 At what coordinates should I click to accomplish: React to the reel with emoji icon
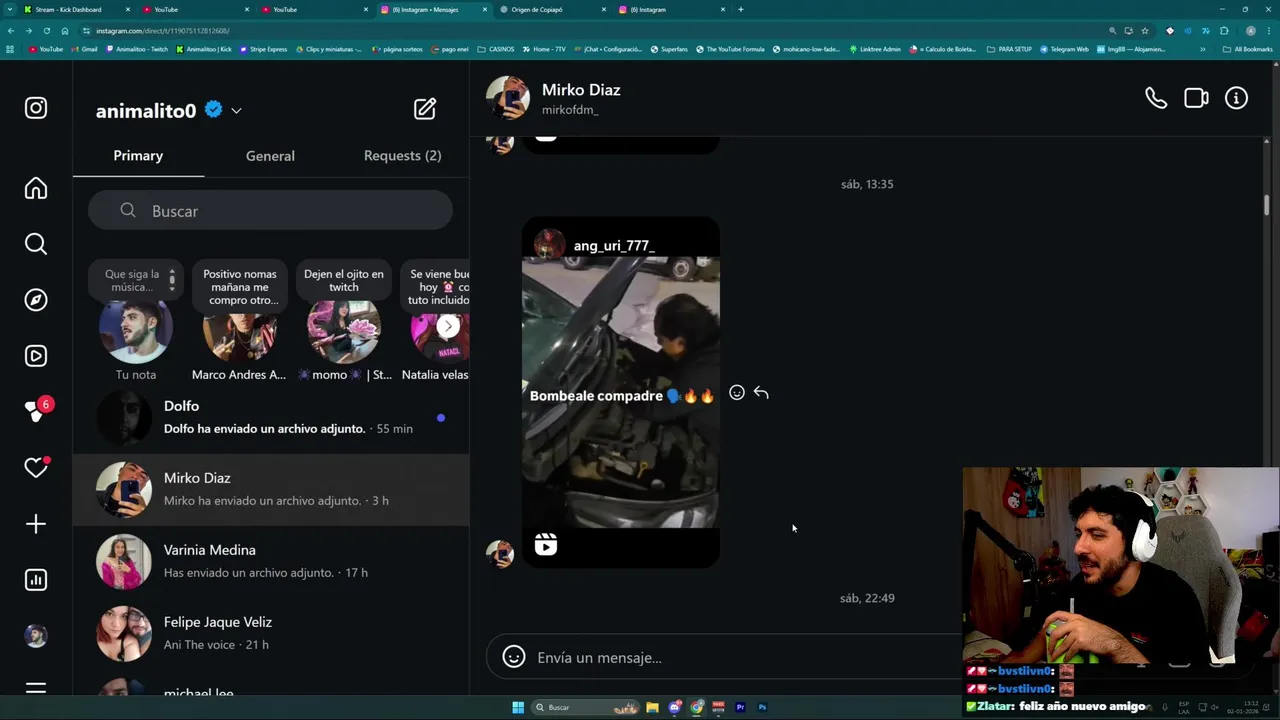(737, 393)
